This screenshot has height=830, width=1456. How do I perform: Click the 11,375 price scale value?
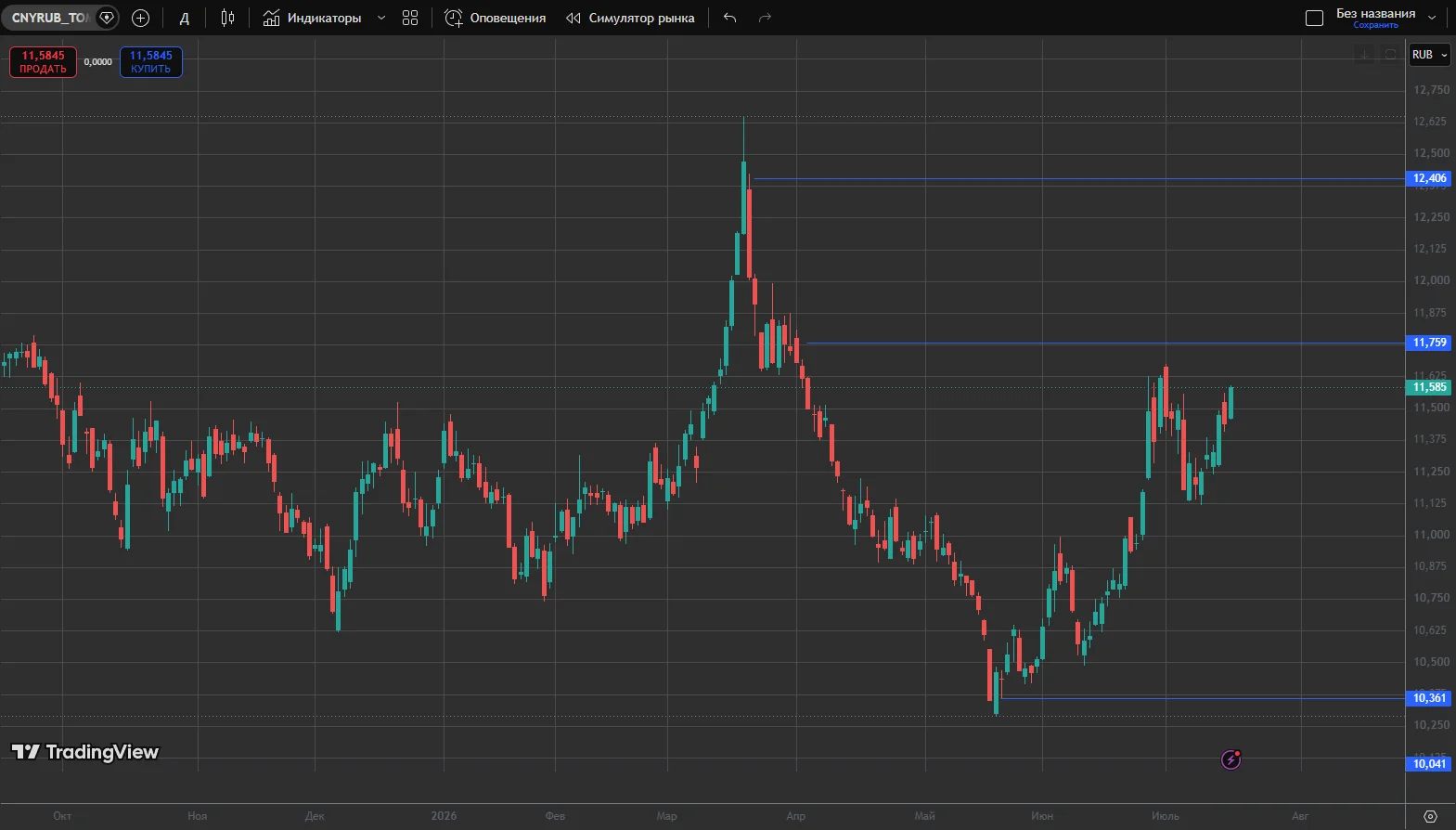tap(1431, 439)
